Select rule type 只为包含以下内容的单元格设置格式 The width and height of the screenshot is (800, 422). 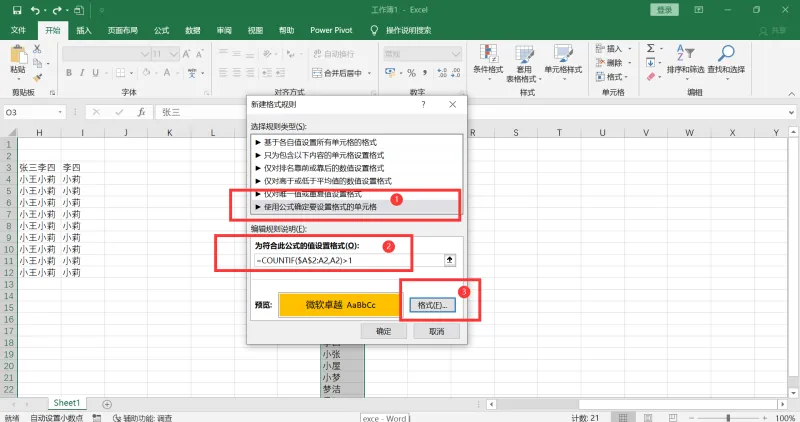(357, 155)
